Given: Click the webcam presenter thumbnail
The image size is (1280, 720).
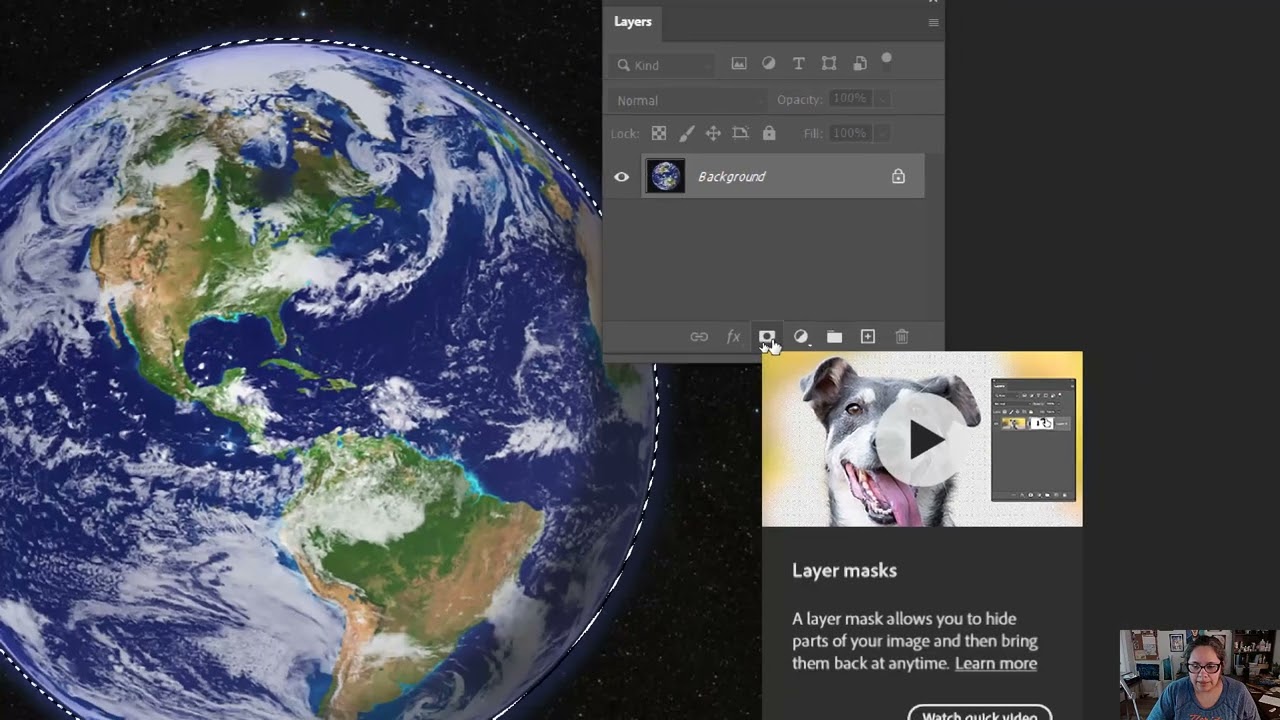Looking at the screenshot, I should tap(1199, 675).
